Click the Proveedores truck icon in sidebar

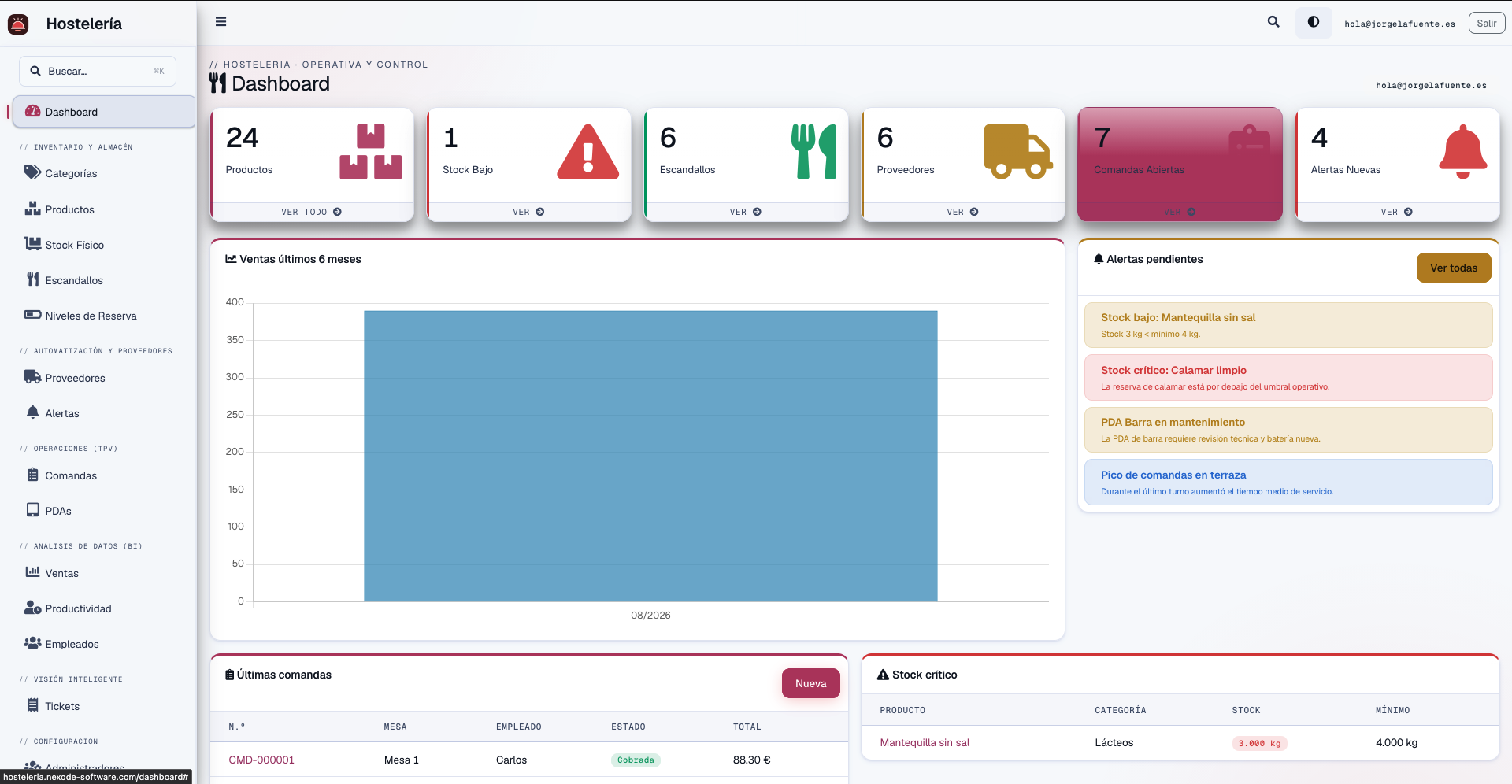32,377
